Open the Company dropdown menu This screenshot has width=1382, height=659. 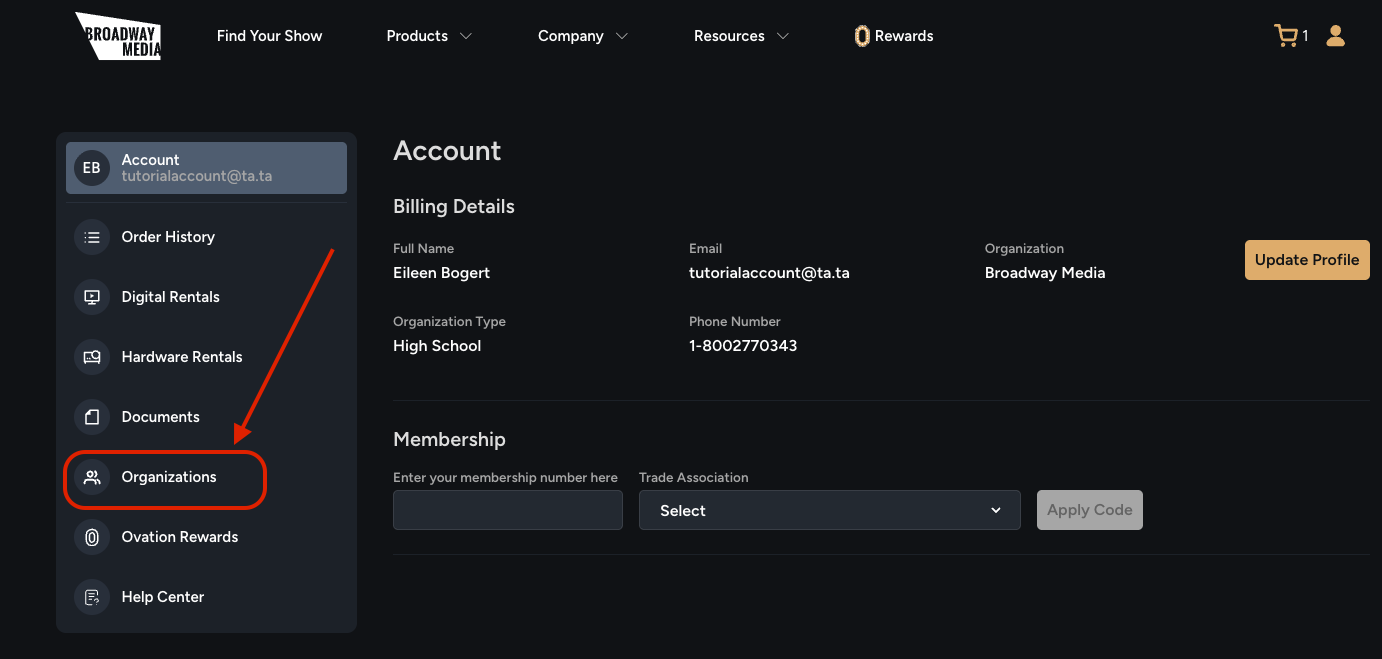(582, 35)
